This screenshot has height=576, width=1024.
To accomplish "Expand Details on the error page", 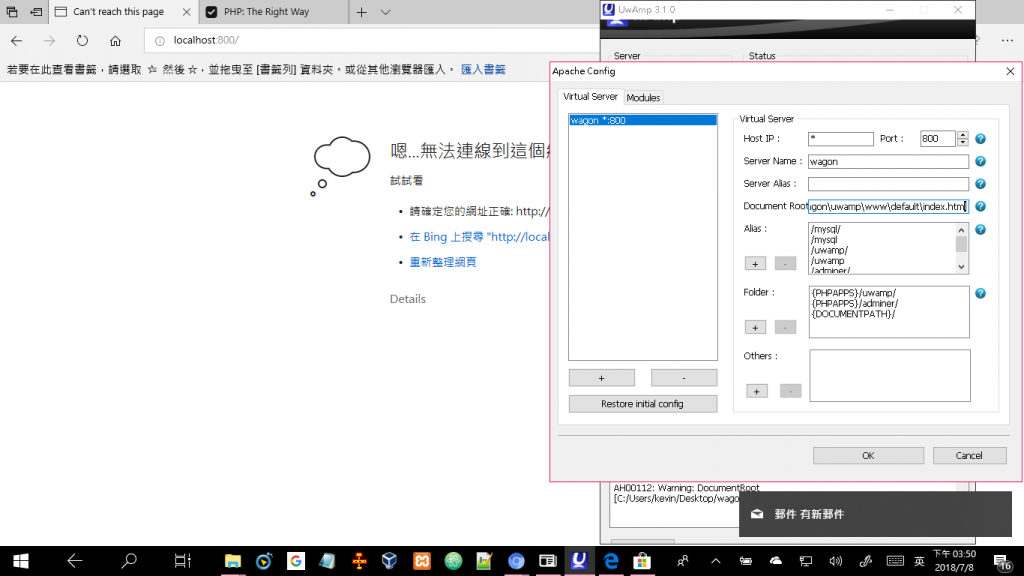I will coord(408,298).
